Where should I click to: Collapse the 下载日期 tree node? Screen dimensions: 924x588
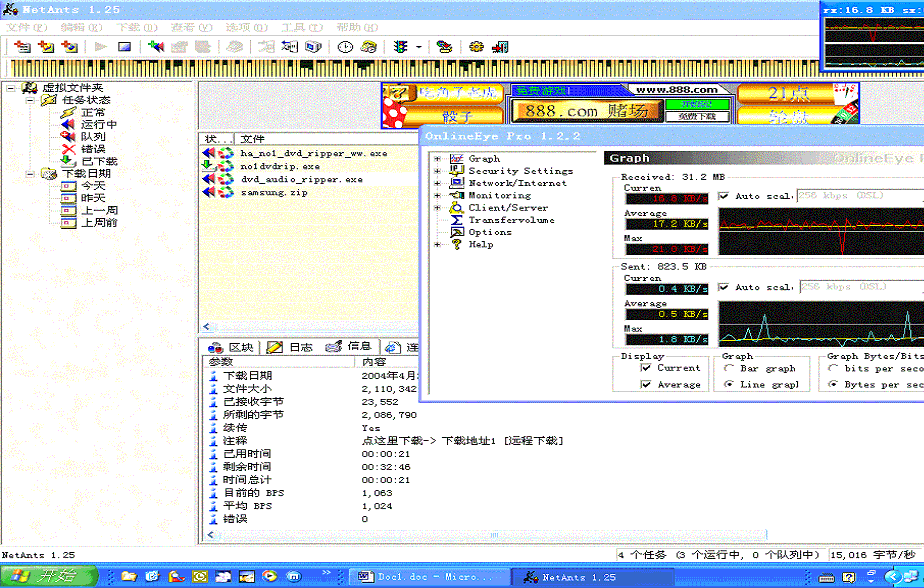tap(29, 174)
